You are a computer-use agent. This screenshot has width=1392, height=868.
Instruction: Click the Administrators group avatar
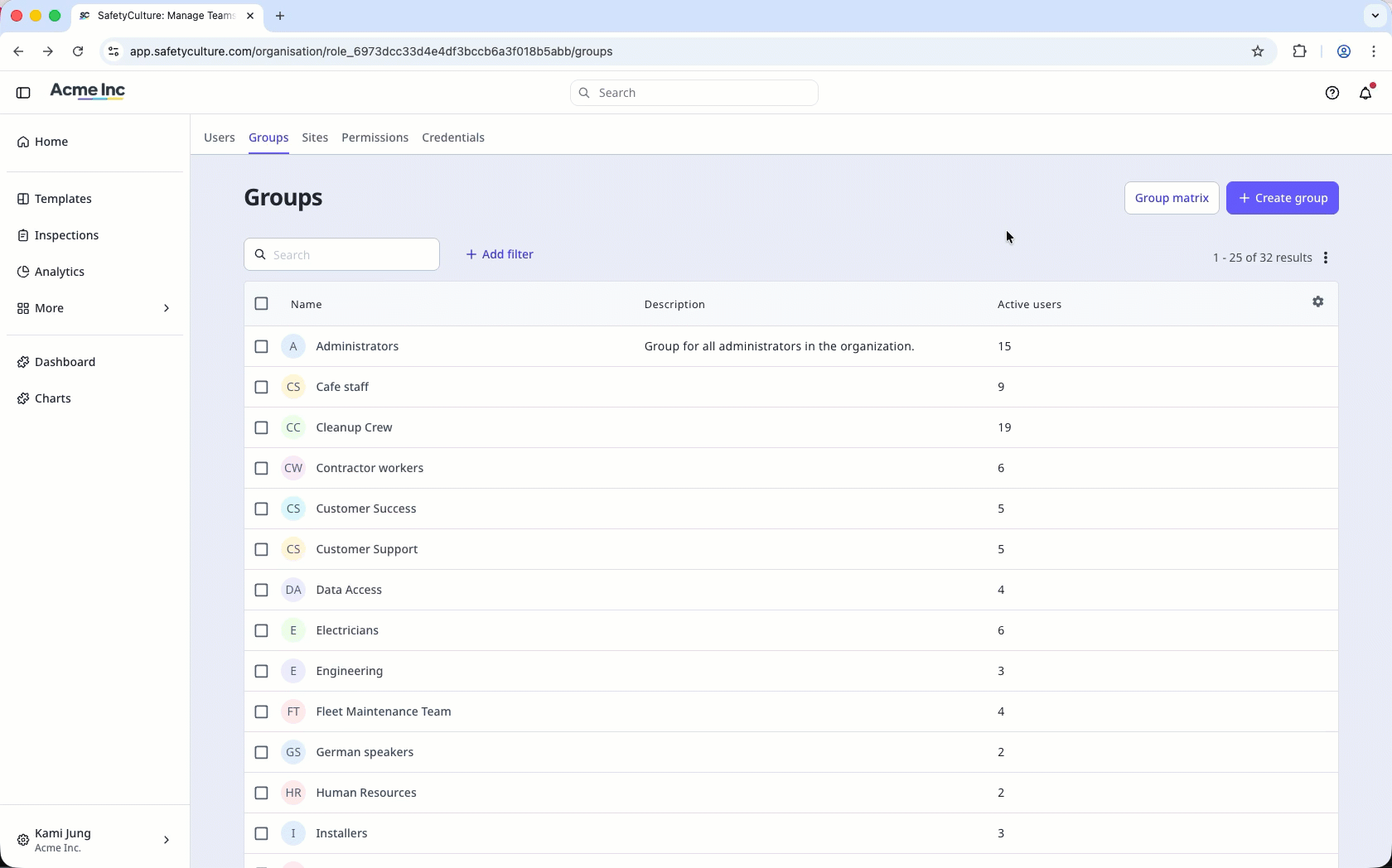(x=293, y=346)
